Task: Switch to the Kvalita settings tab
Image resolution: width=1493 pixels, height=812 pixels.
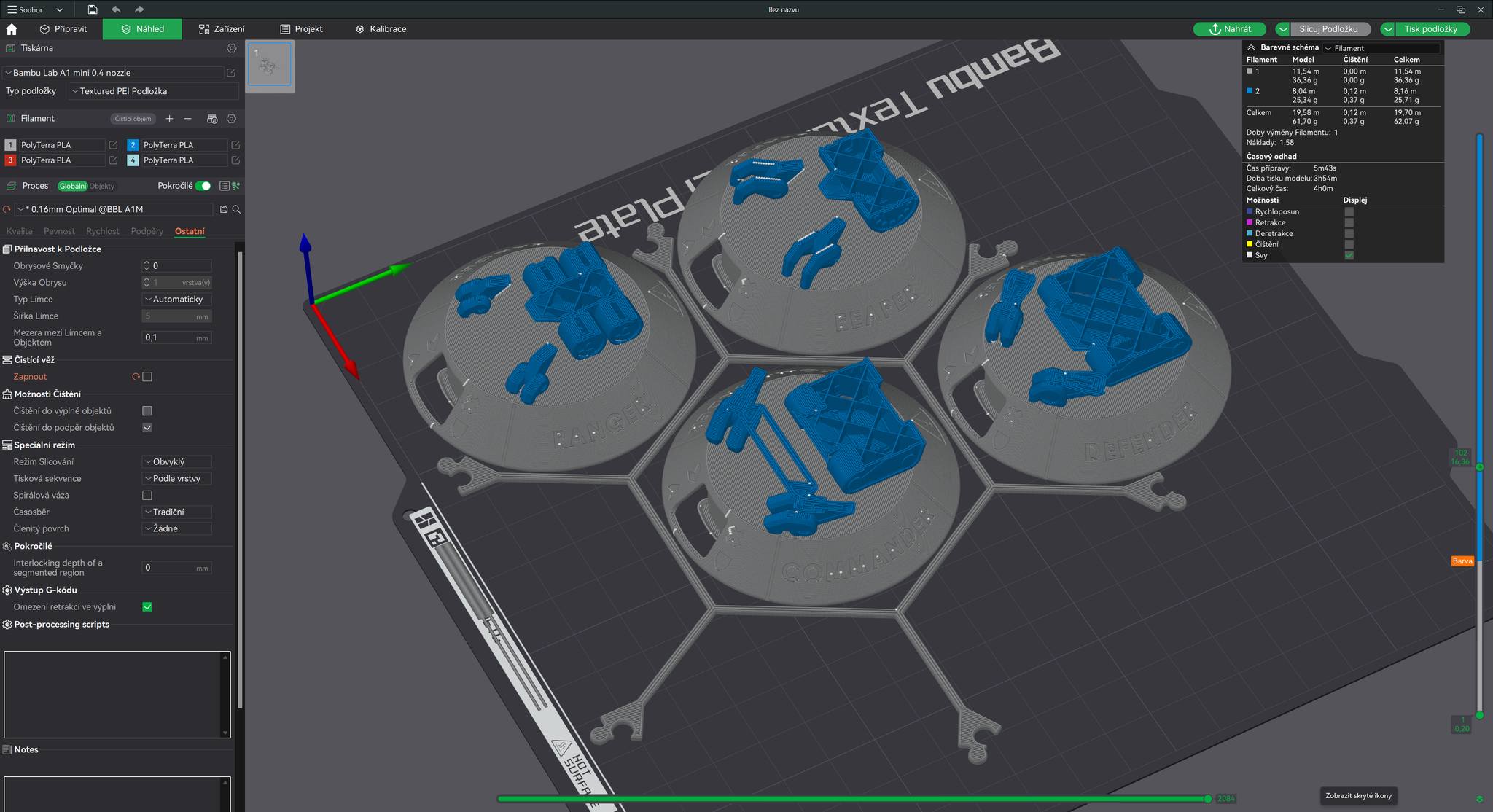Action: coord(19,231)
